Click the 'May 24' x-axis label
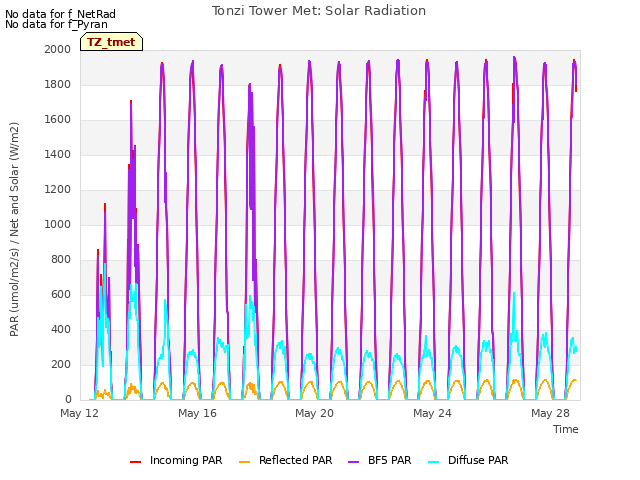The image size is (640, 480). 433,413
